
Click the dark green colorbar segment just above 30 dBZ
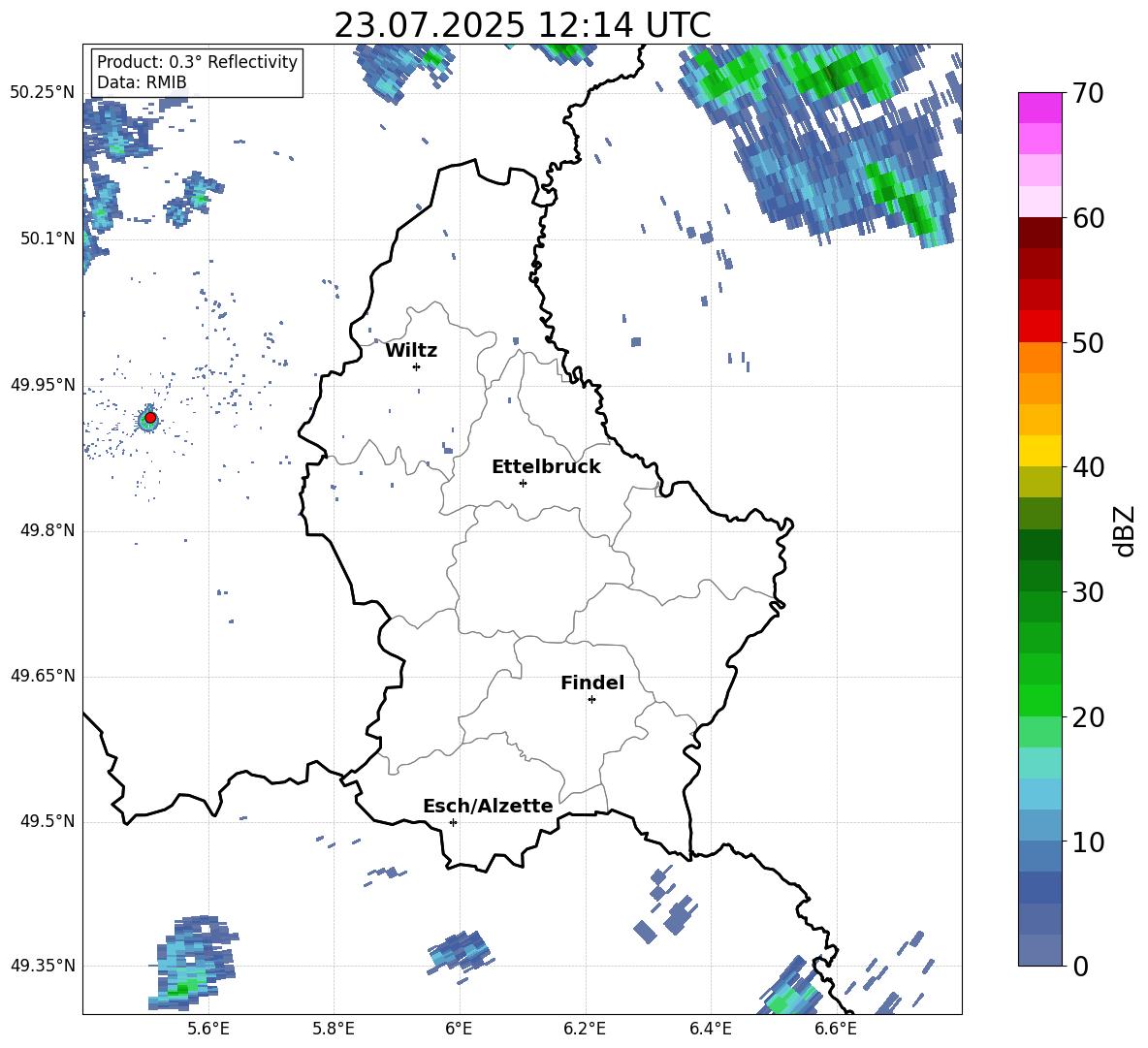(x=1039, y=576)
